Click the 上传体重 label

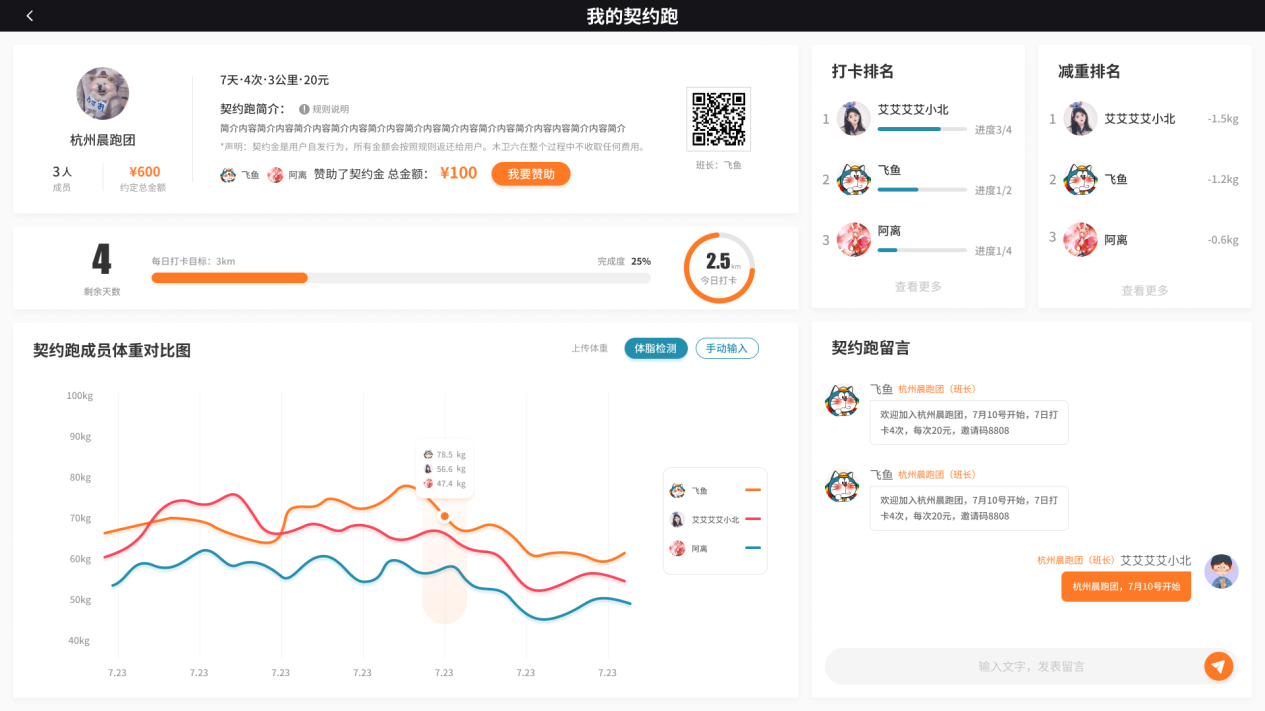(x=589, y=349)
